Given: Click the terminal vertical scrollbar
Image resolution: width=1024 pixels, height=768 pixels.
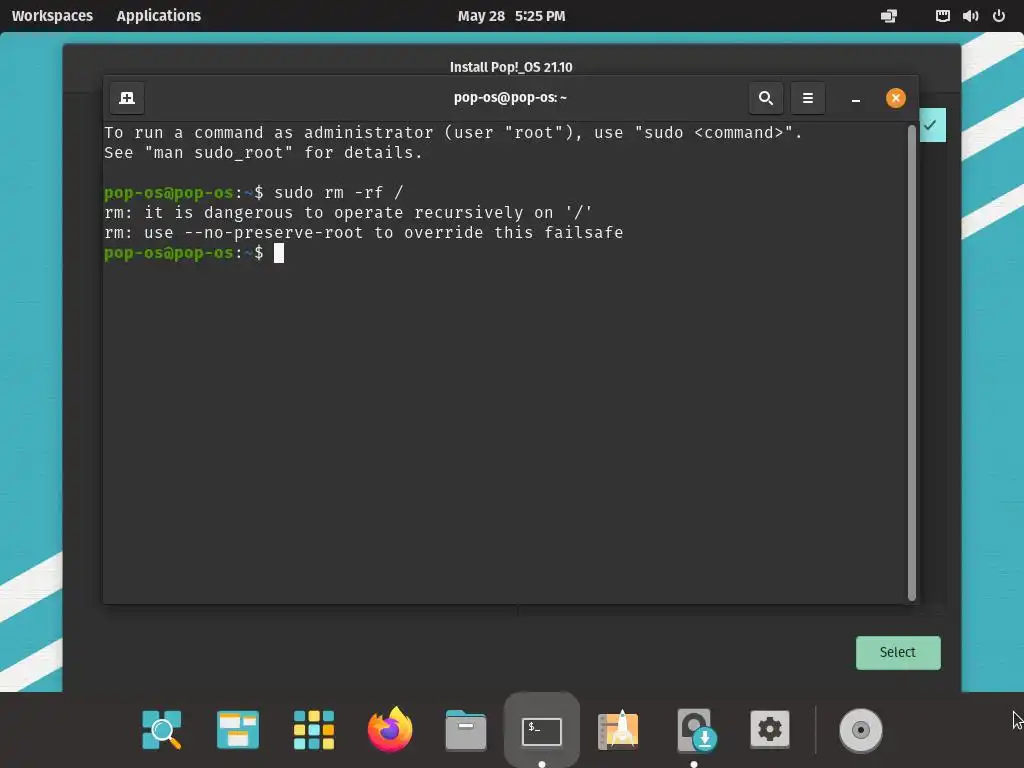Looking at the screenshot, I should point(912,362).
